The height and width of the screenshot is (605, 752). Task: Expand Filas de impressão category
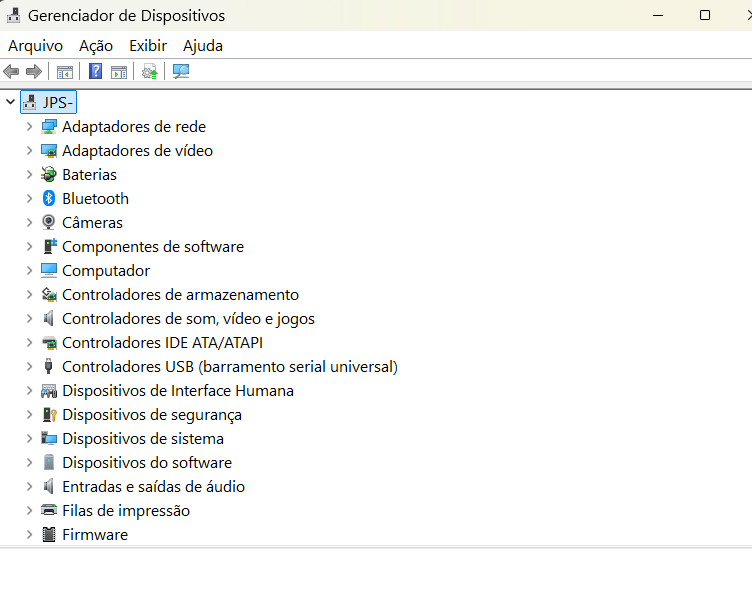(x=29, y=510)
